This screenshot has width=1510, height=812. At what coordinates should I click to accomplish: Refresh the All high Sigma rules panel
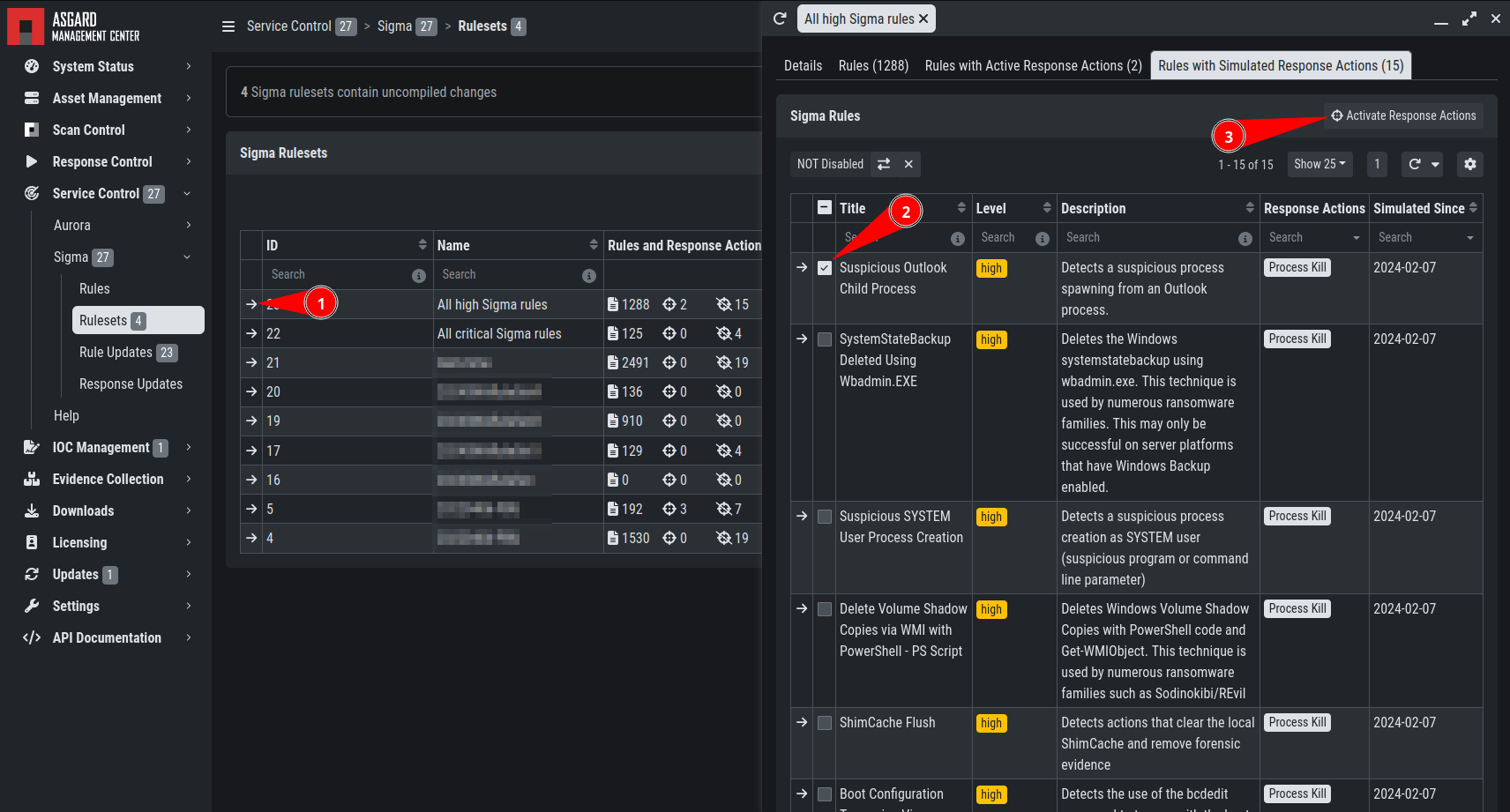780,19
